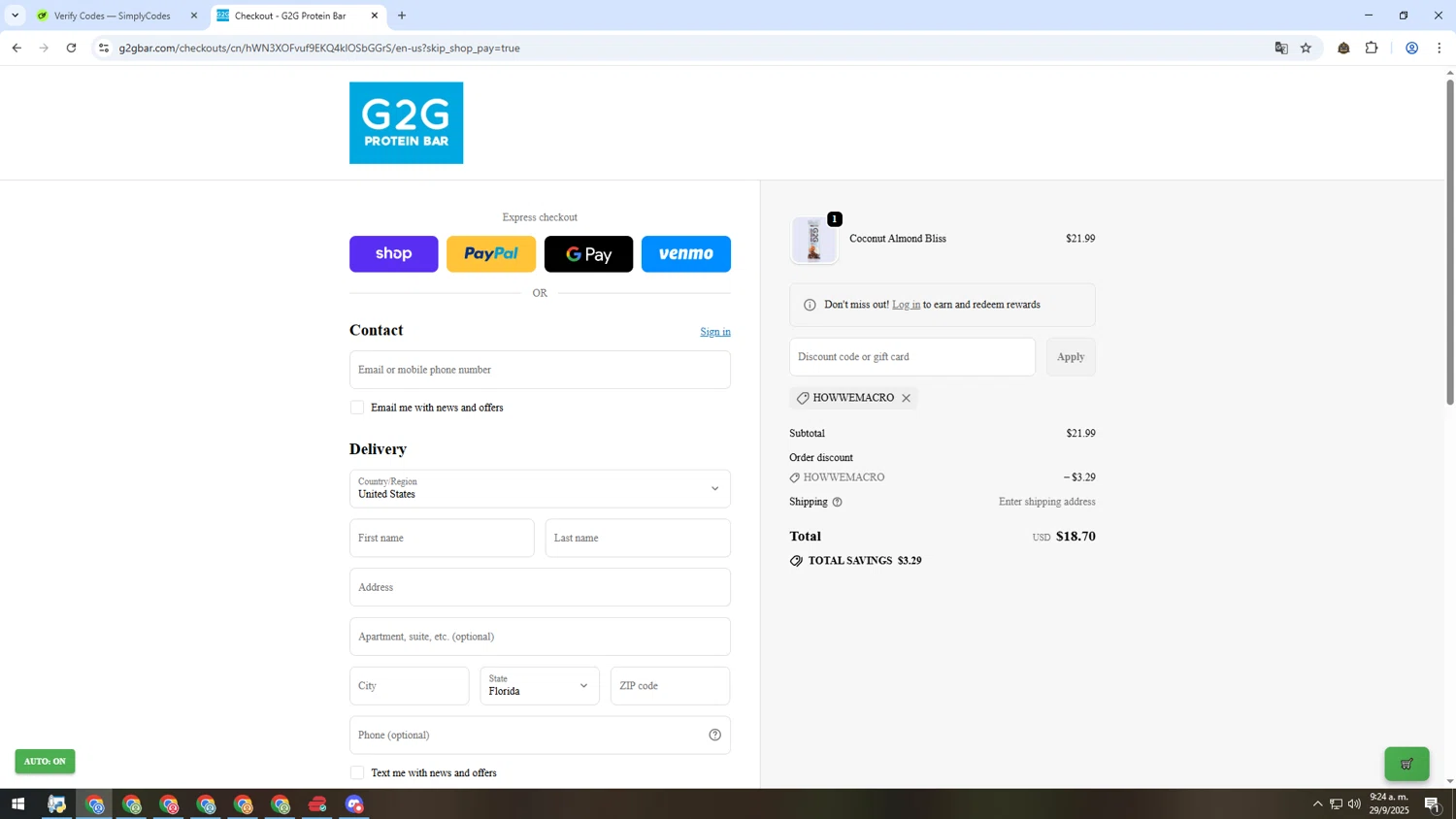
Task: Apply the discount code
Action: (1071, 357)
